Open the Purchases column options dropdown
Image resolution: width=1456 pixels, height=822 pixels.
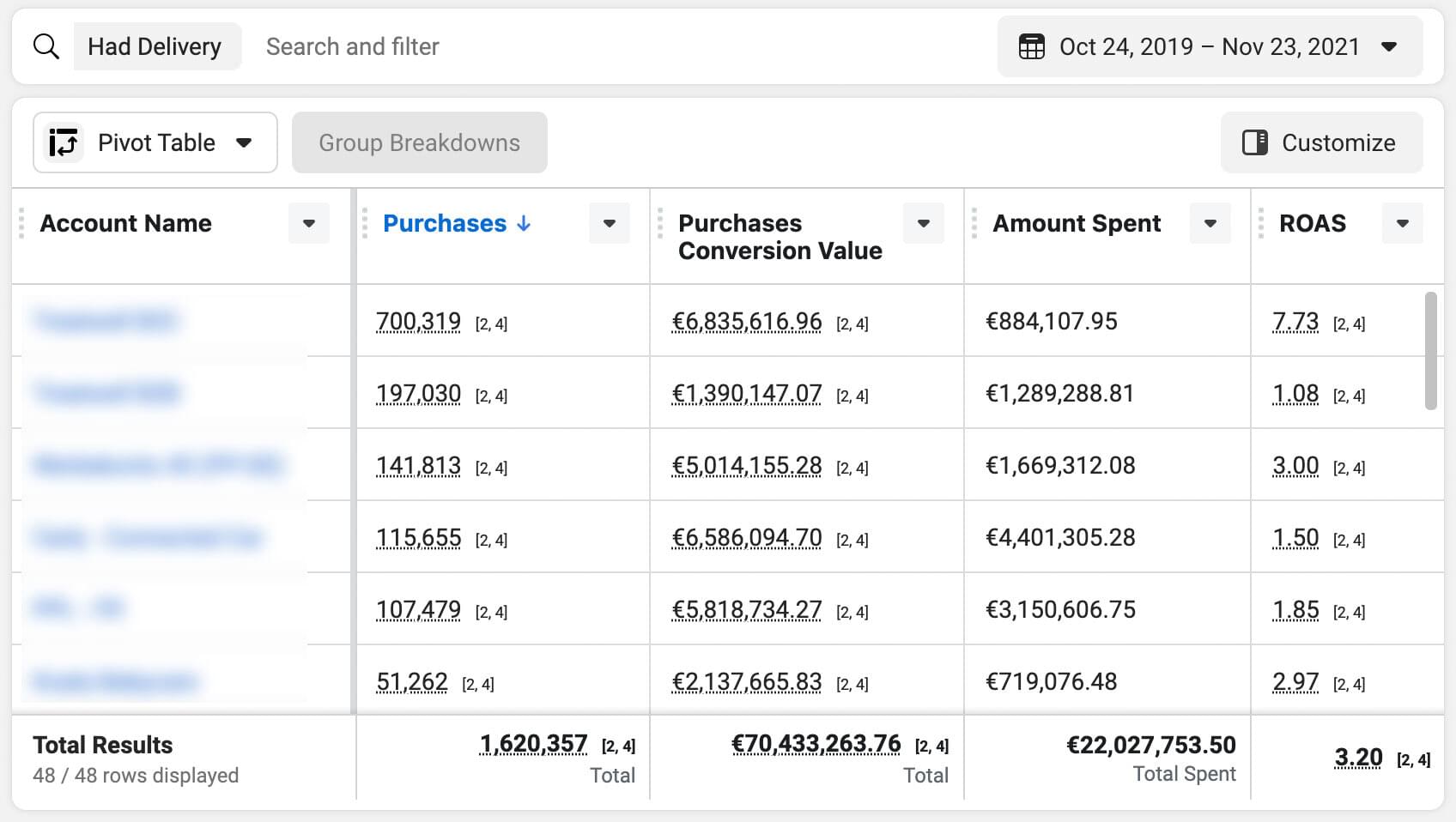(x=610, y=223)
